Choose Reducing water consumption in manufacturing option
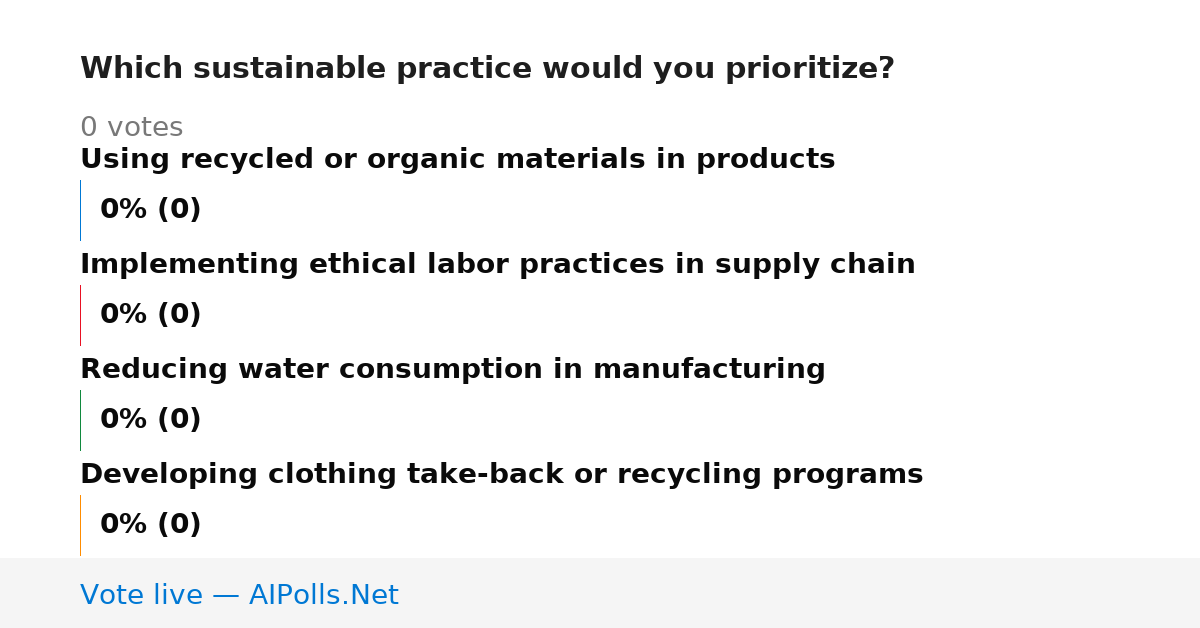The image size is (1200, 628). (x=452, y=370)
